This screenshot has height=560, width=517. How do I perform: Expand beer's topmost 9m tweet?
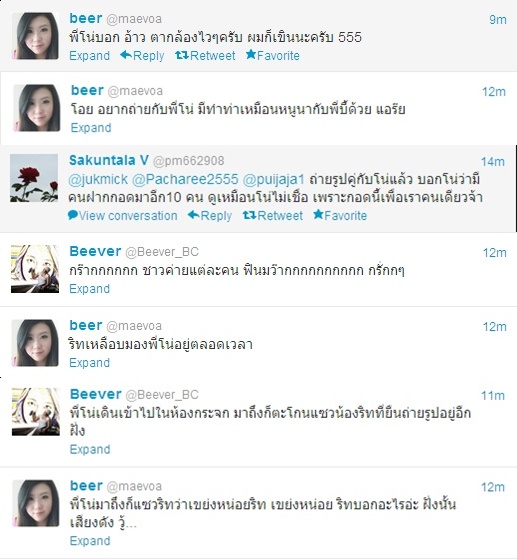90,55
